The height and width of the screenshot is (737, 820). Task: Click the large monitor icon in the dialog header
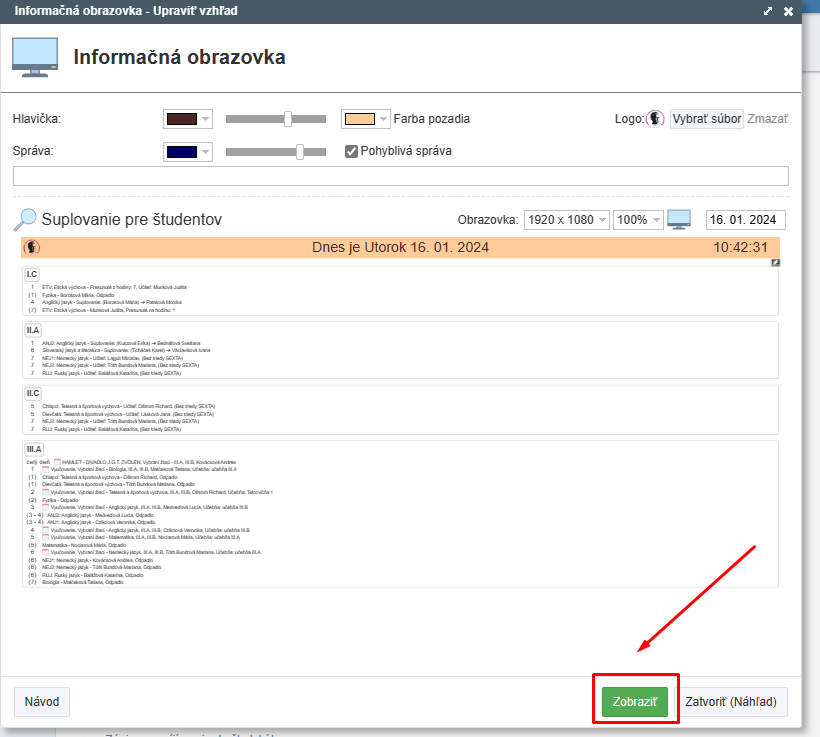point(34,57)
